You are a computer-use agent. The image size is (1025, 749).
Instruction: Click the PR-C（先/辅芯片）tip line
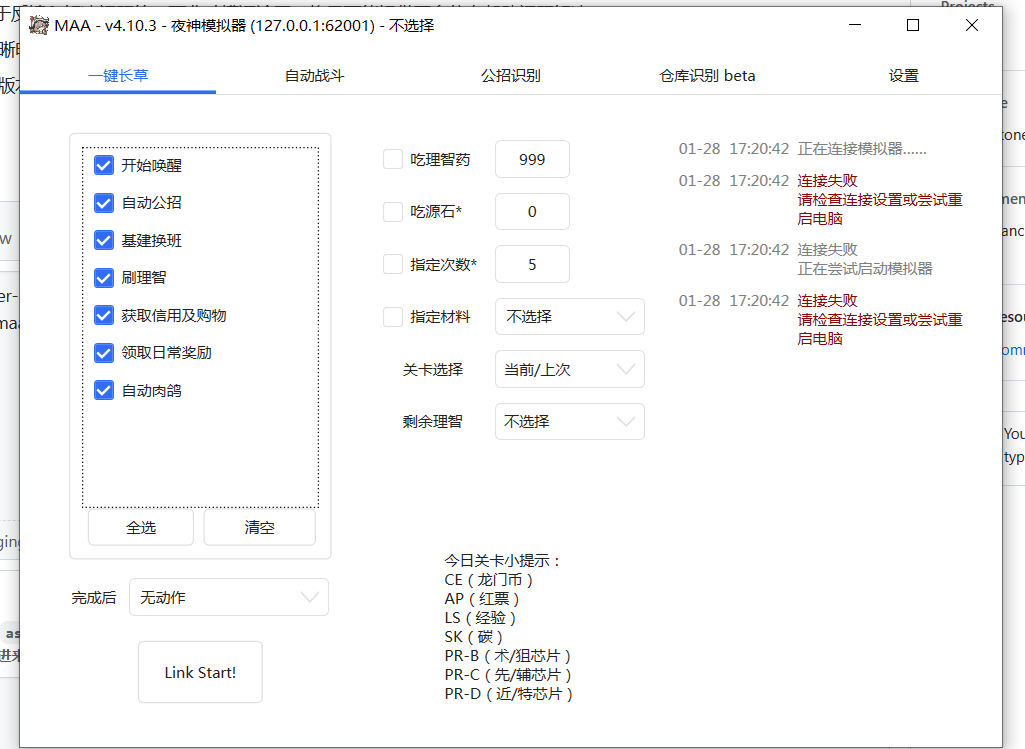(508, 674)
